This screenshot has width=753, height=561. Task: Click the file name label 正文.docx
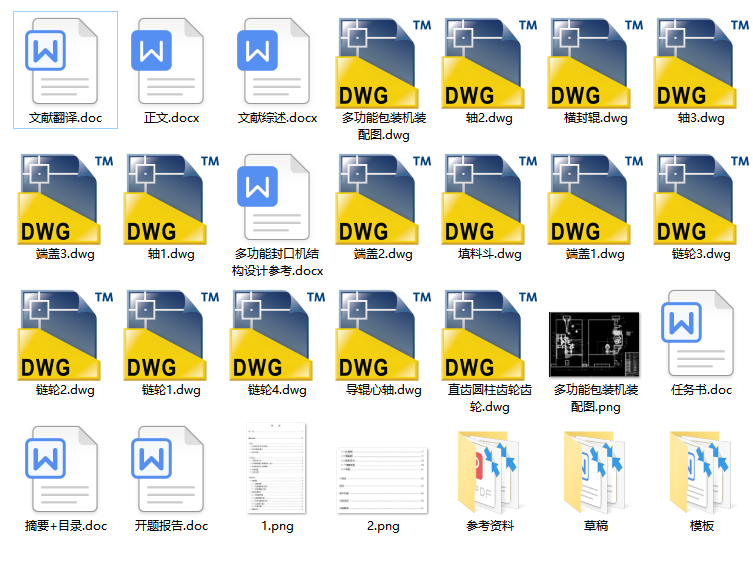coord(171,118)
